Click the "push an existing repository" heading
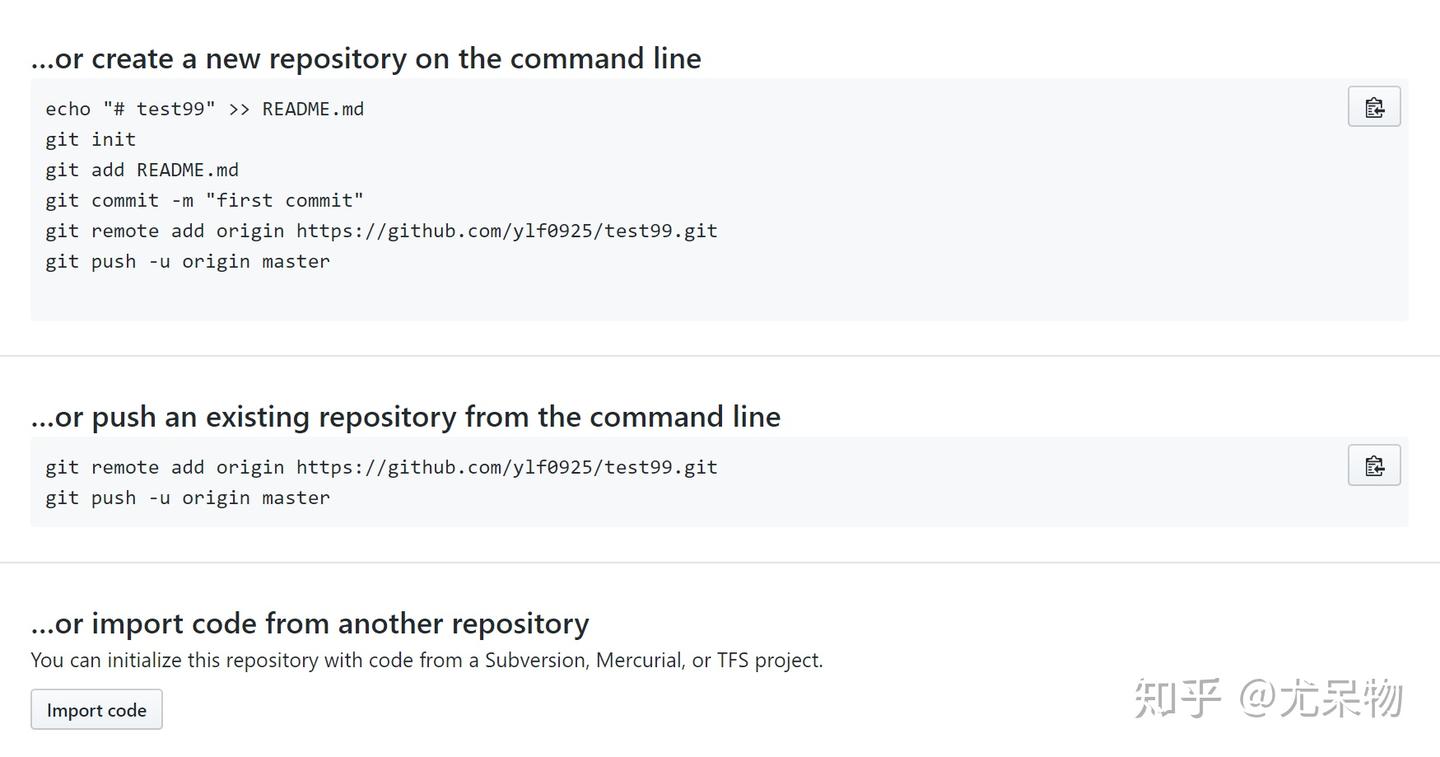Viewport: 1440px width, 757px height. 405,416
